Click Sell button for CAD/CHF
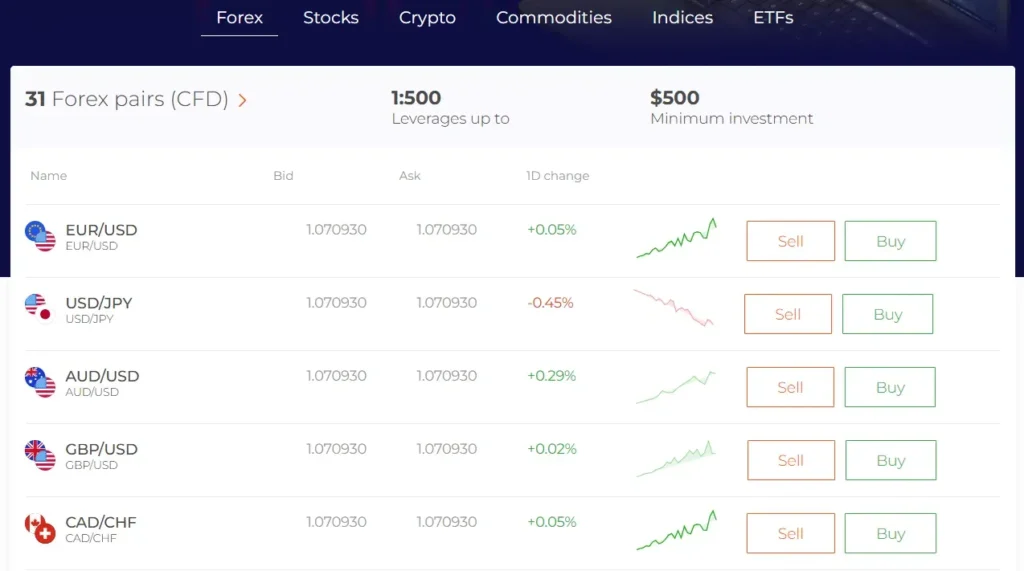This screenshot has height=571, width=1024. (790, 533)
